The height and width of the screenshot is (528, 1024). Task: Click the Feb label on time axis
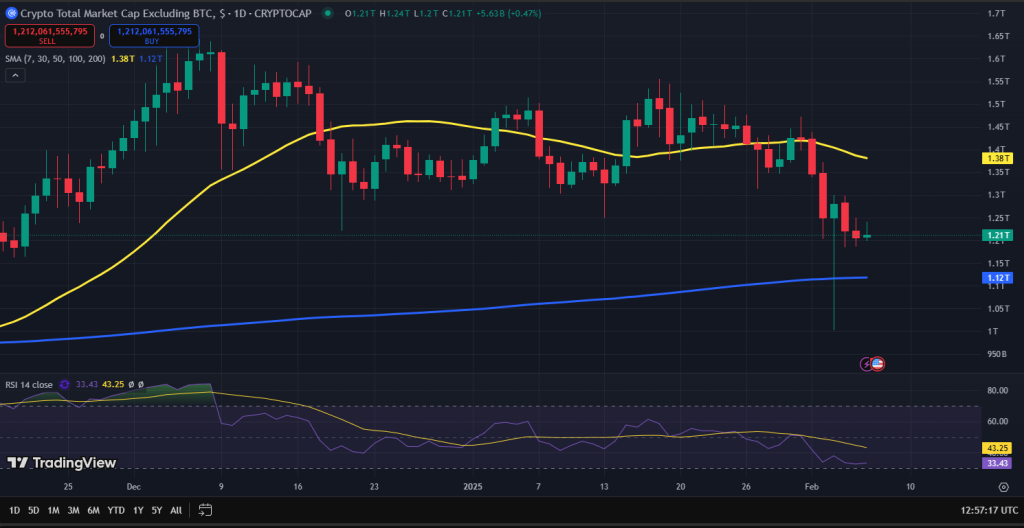coord(811,487)
